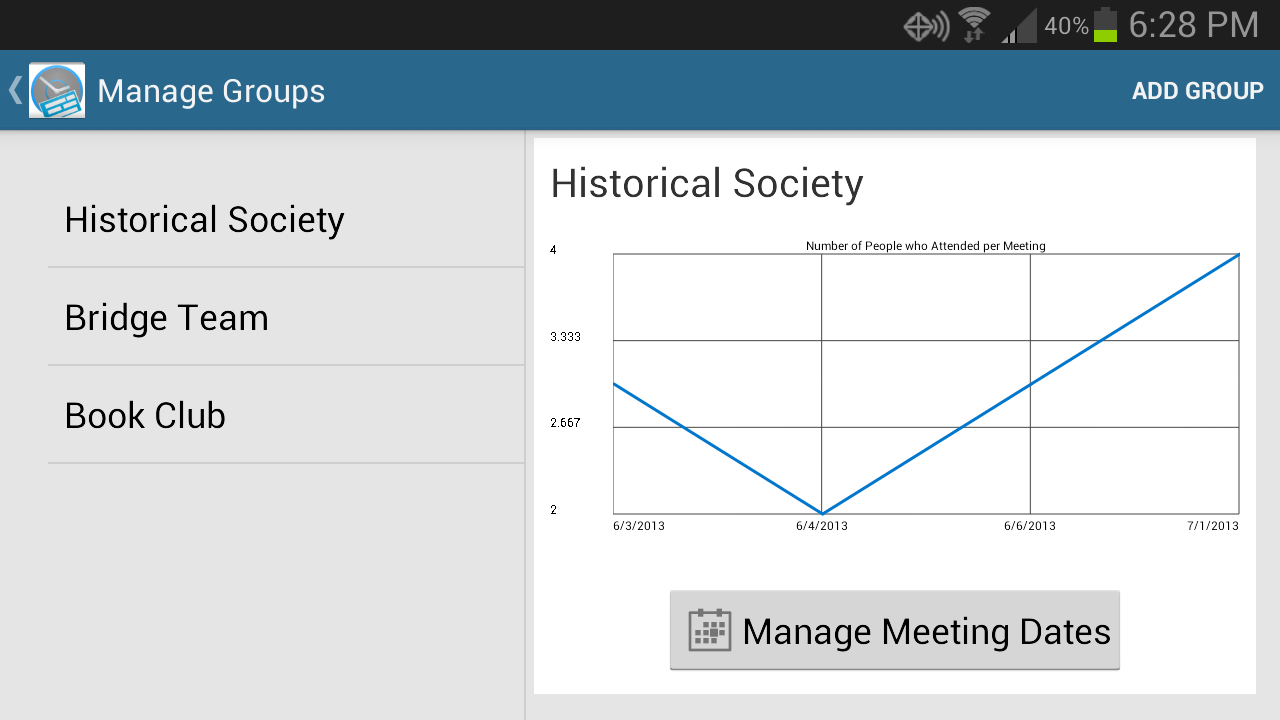Image resolution: width=1280 pixels, height=720 pixels.
Task: Tap the 2.667 y-axis value
Action: tap(565, 423)
